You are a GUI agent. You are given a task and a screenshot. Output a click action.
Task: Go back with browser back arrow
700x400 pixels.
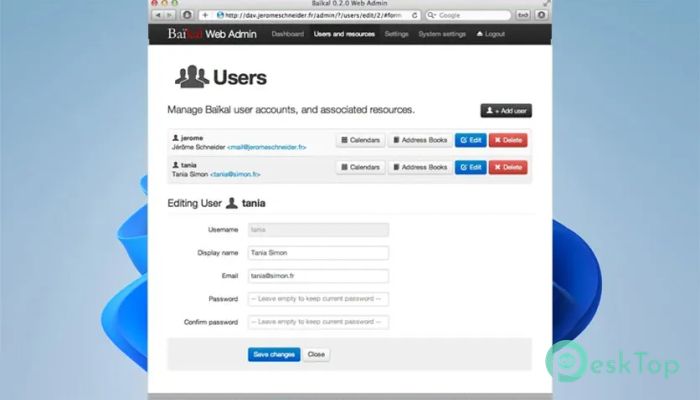158,15
